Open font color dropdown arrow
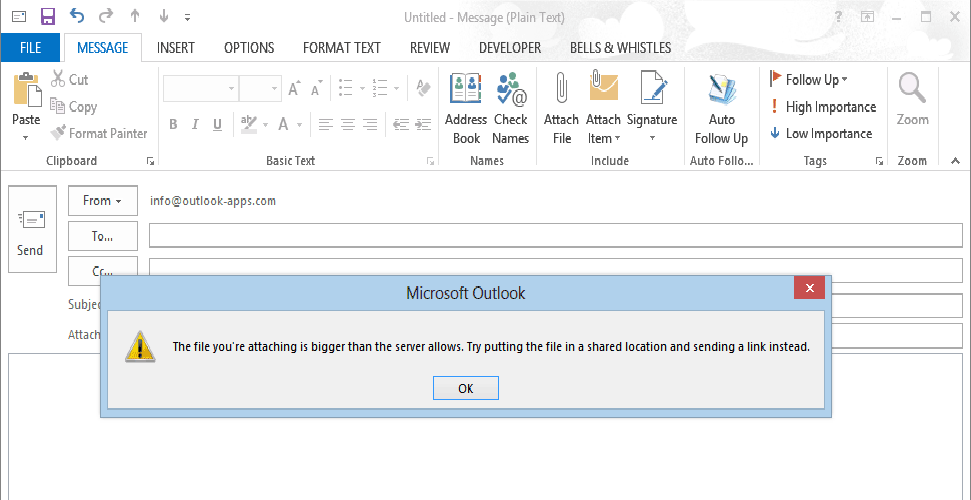 299,125
